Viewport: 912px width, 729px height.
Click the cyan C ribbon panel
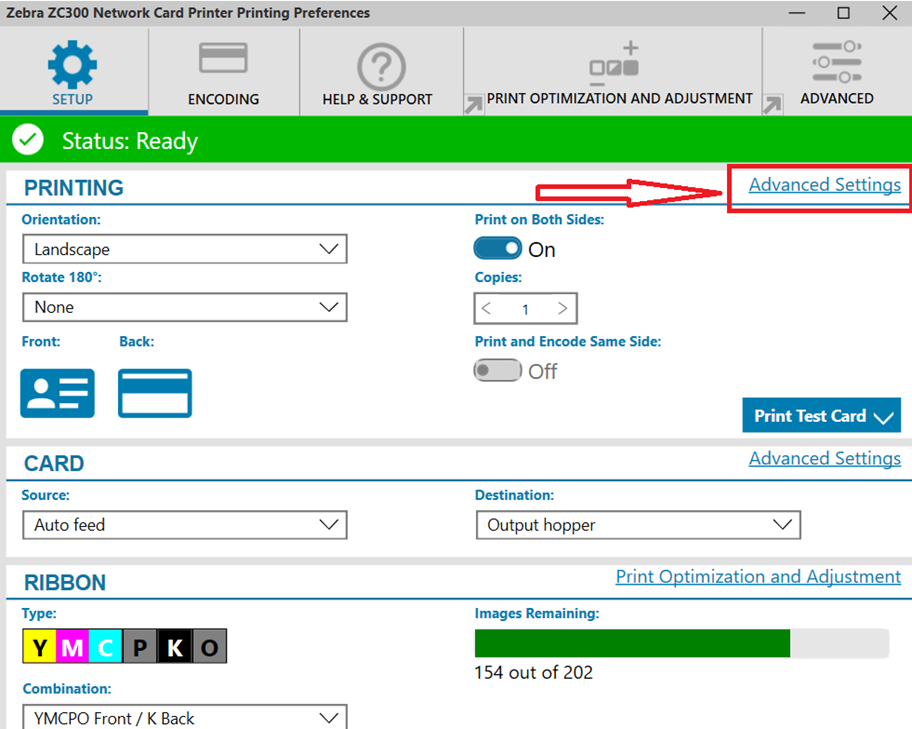[x=106, y=646]
